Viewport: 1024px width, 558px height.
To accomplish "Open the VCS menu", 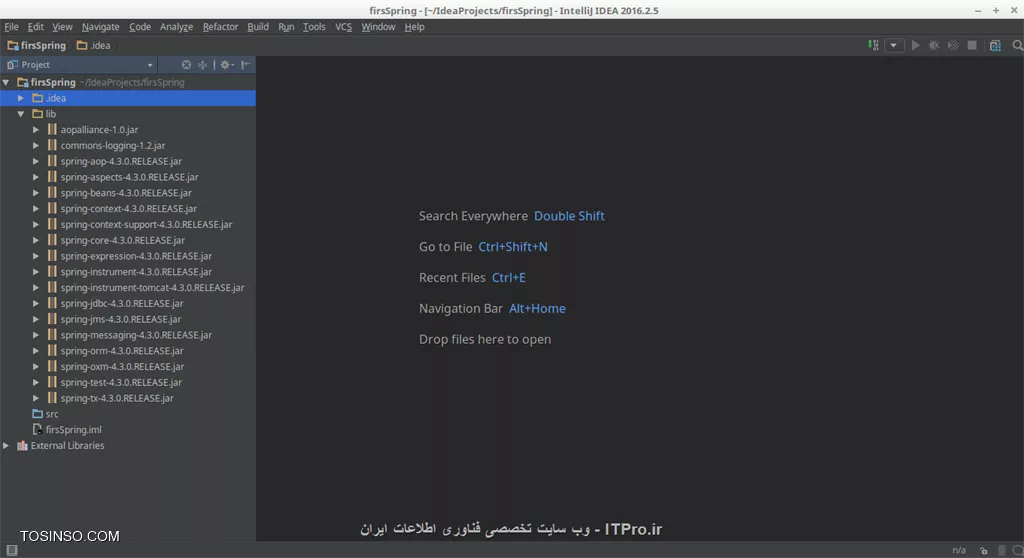I will click(x=344, y=27).
